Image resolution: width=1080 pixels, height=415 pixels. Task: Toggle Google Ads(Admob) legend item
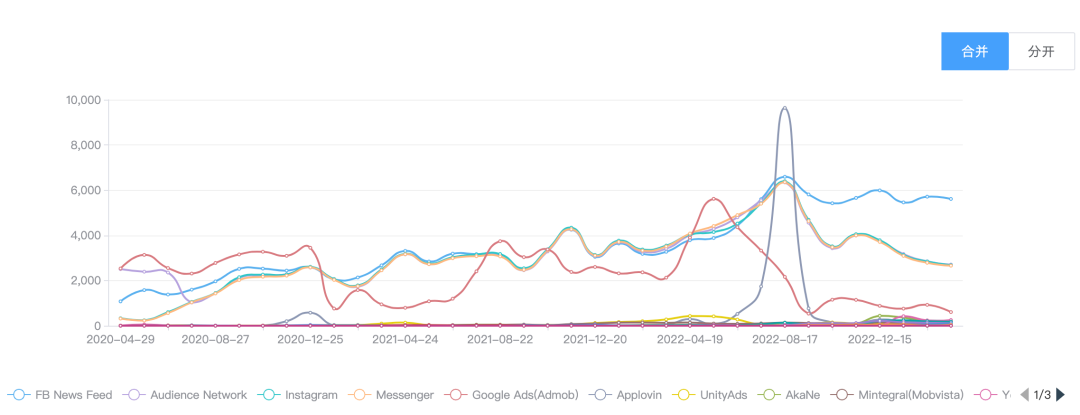click(509, 395)
